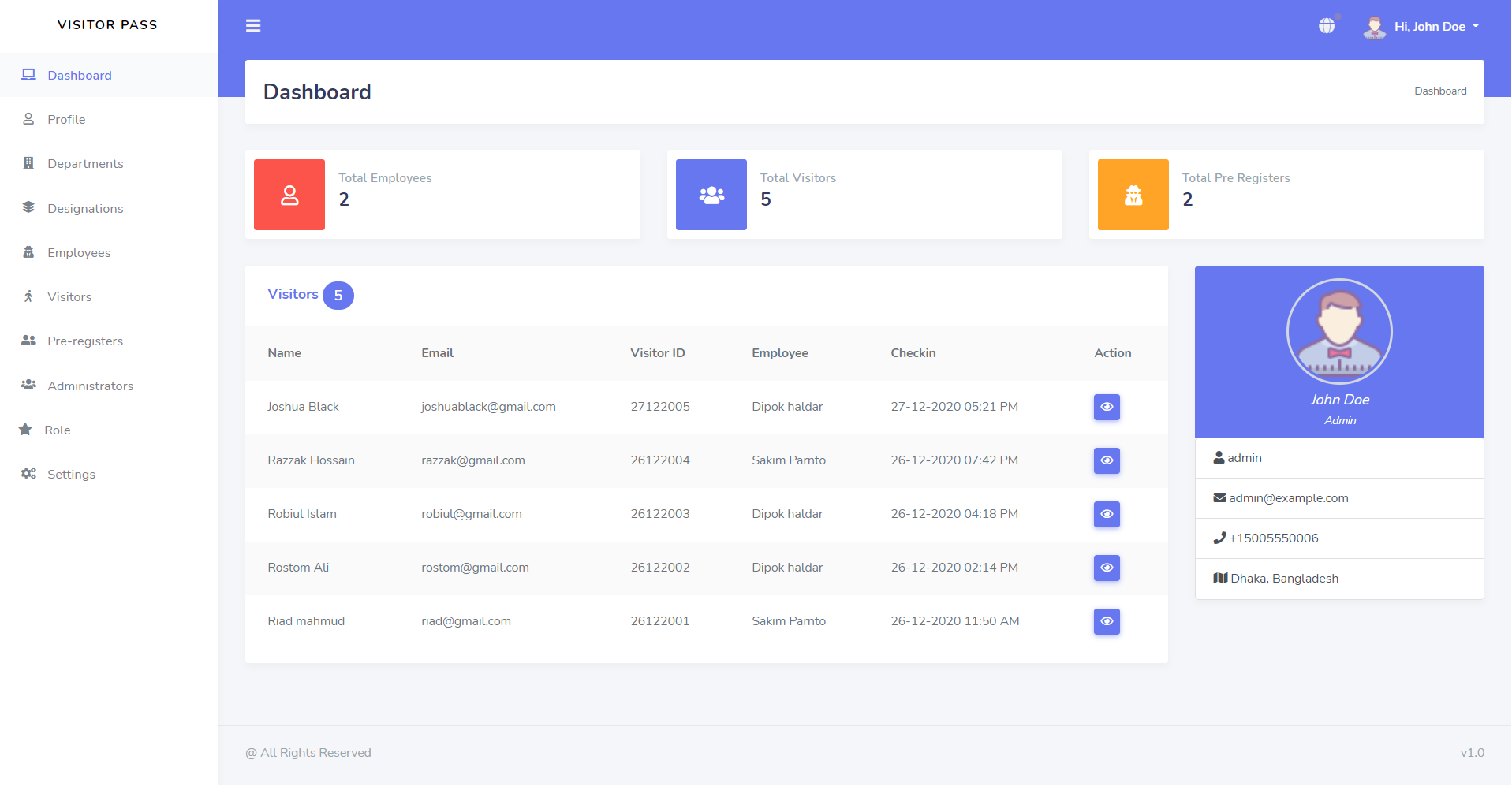Click the Designations layers icon
The height and width of the screenshot is (786, 1512).
[x=29, y=208]
